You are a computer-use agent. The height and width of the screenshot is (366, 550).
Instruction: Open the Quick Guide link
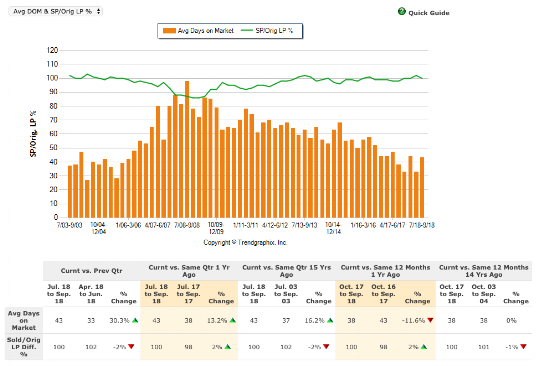pyautogui.click(x=429, y=13)
